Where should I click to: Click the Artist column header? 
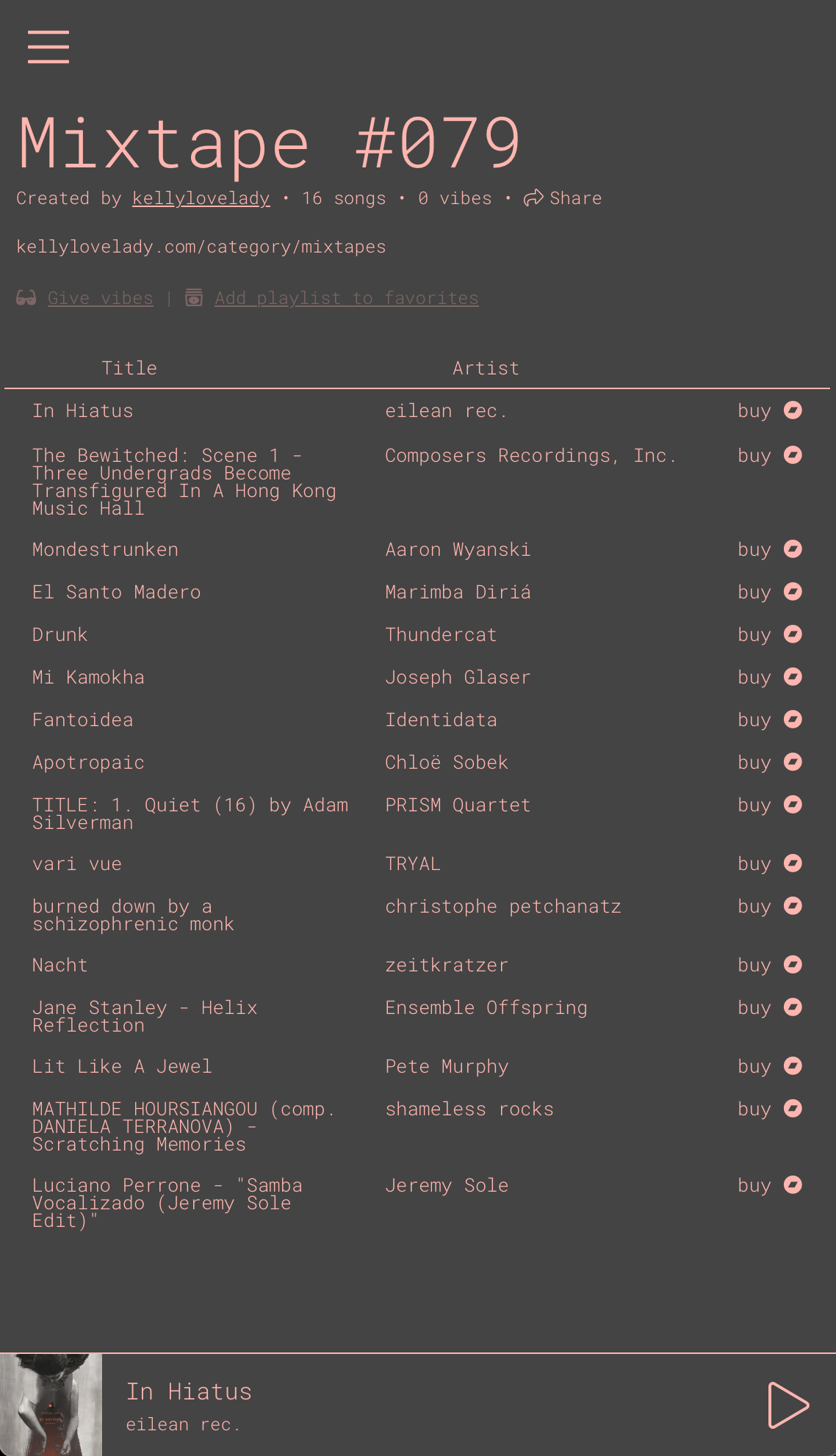[486, 368]
